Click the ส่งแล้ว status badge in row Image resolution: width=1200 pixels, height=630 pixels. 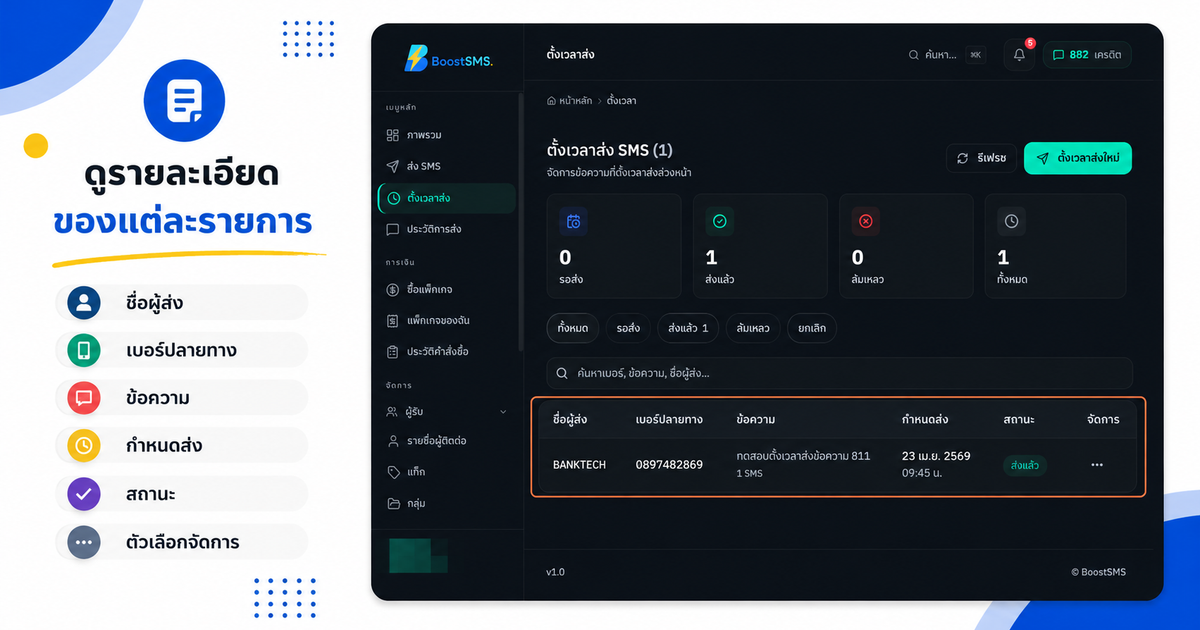click(x=1025, y=465)
